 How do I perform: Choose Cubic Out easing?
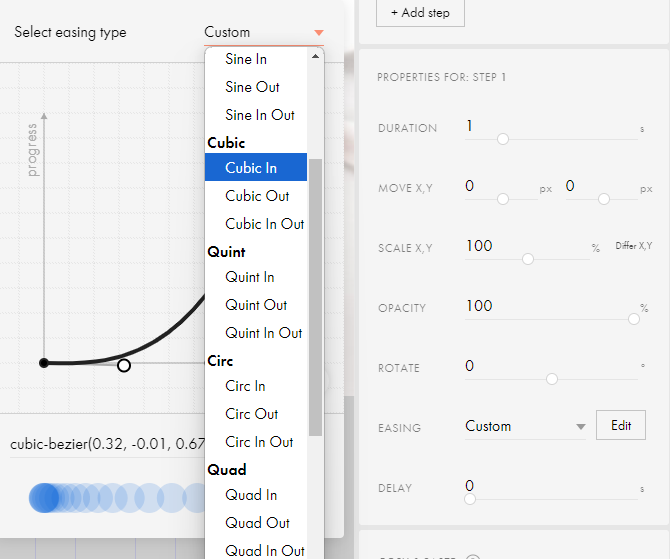click(256, 196)
